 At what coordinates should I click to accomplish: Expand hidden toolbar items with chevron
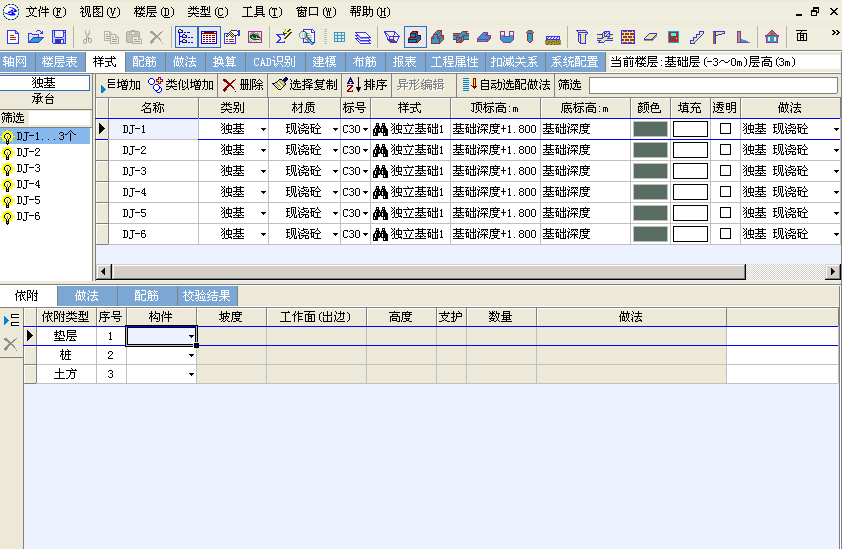(x=835, y=33)
